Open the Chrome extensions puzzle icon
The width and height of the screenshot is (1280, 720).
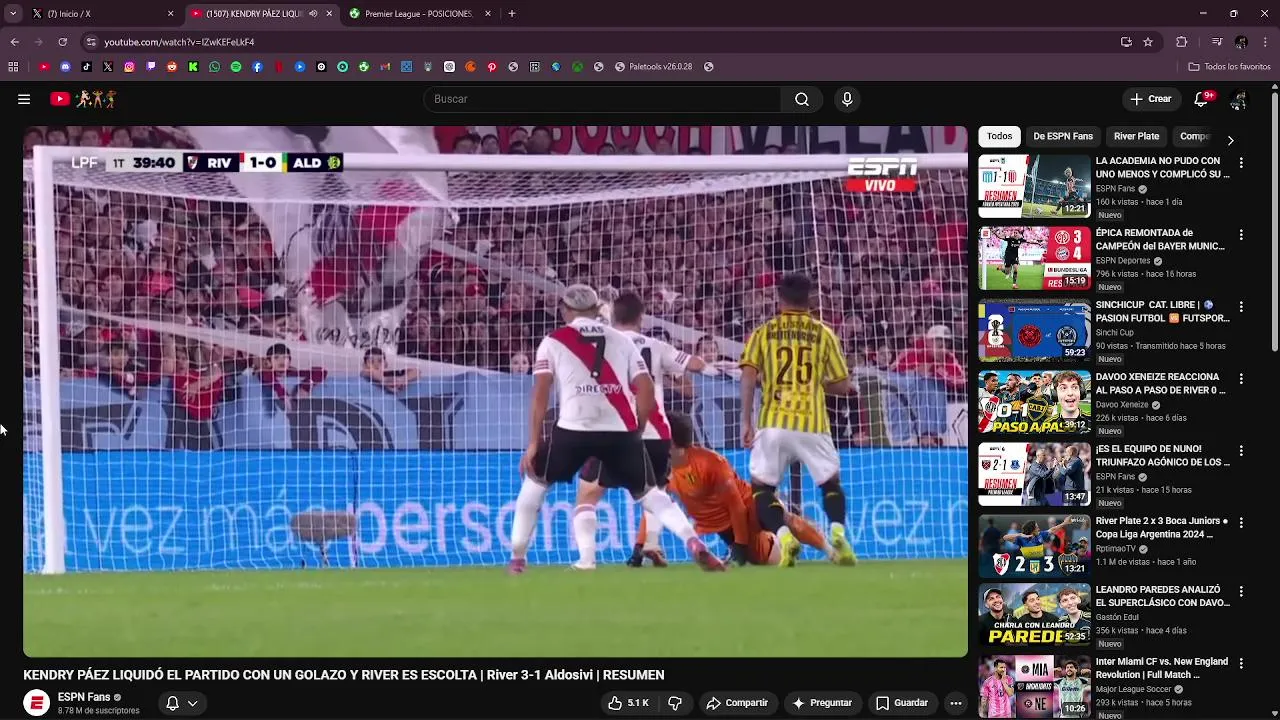click(1181, 42)
